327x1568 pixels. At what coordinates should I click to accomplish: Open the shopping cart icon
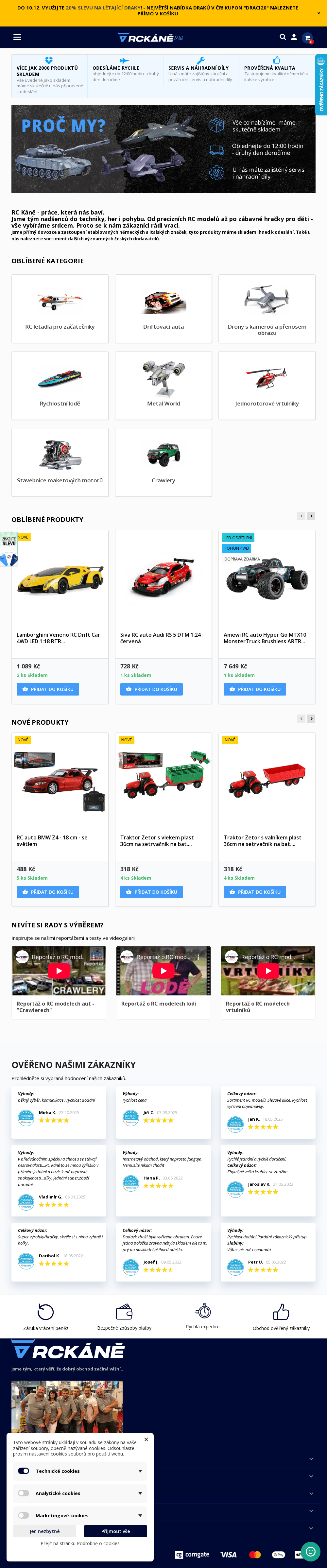click(307, 38)
